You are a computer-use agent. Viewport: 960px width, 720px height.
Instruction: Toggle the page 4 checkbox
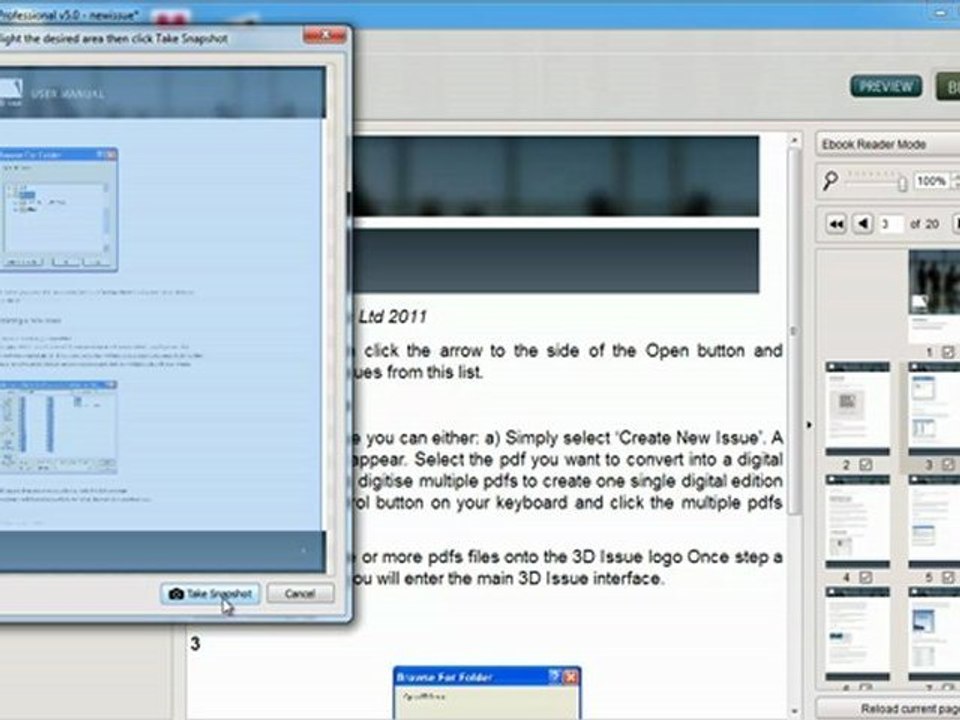(x=866, y=577)
